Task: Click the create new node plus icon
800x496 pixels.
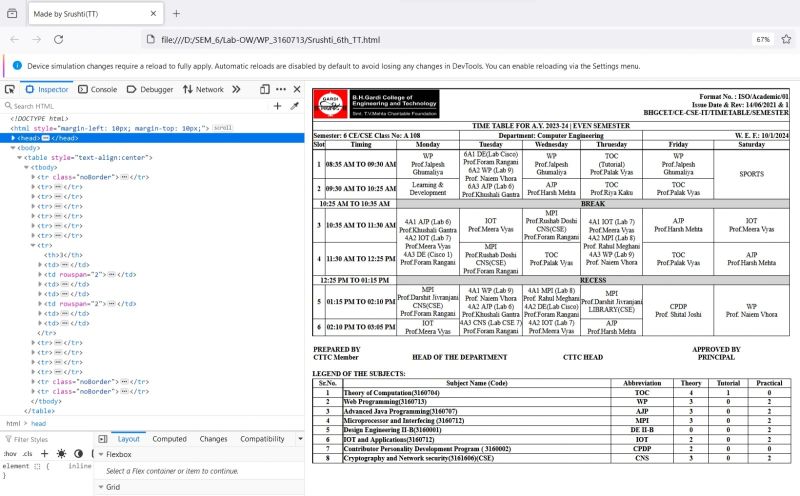Action: point(278,105)
